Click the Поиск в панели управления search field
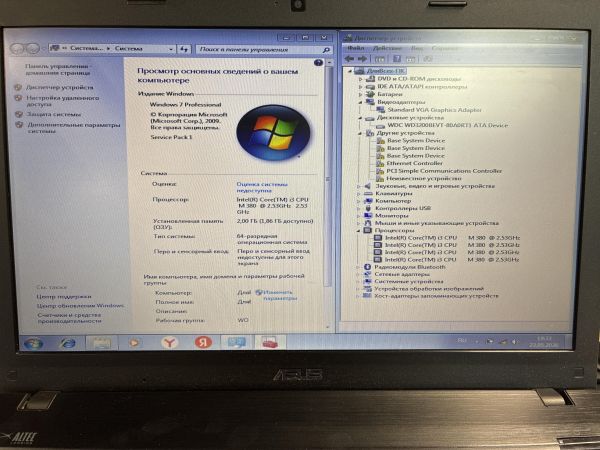The image size is (600, 450). coord(264,49)
